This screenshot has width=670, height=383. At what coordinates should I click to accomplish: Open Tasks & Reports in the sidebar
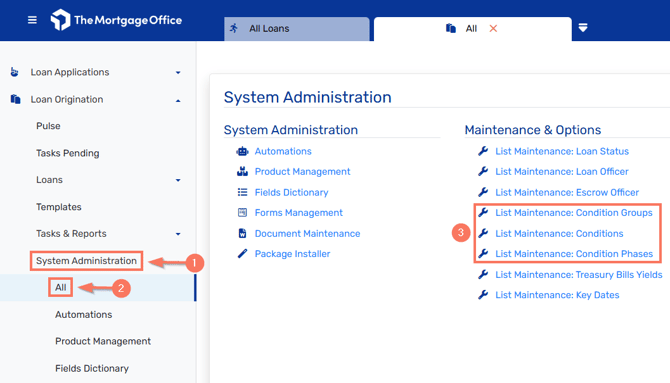click(71, 234)
